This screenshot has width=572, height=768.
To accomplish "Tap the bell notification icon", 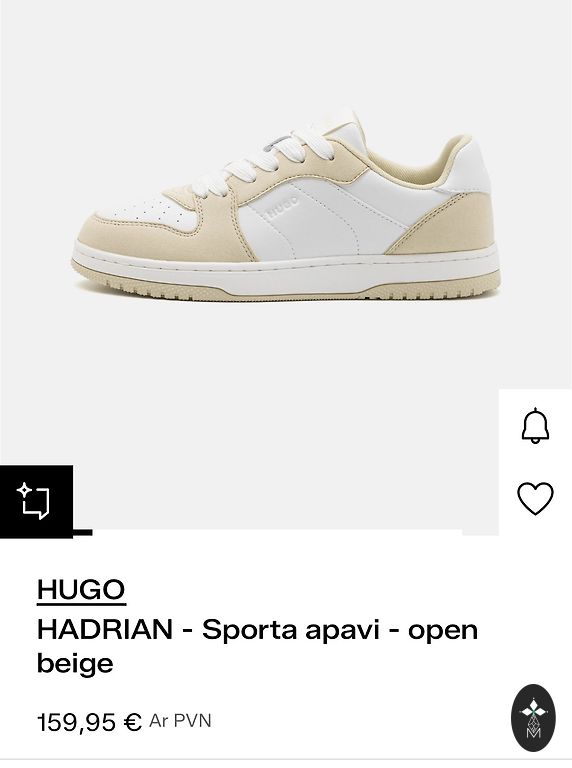I will 535,426.
